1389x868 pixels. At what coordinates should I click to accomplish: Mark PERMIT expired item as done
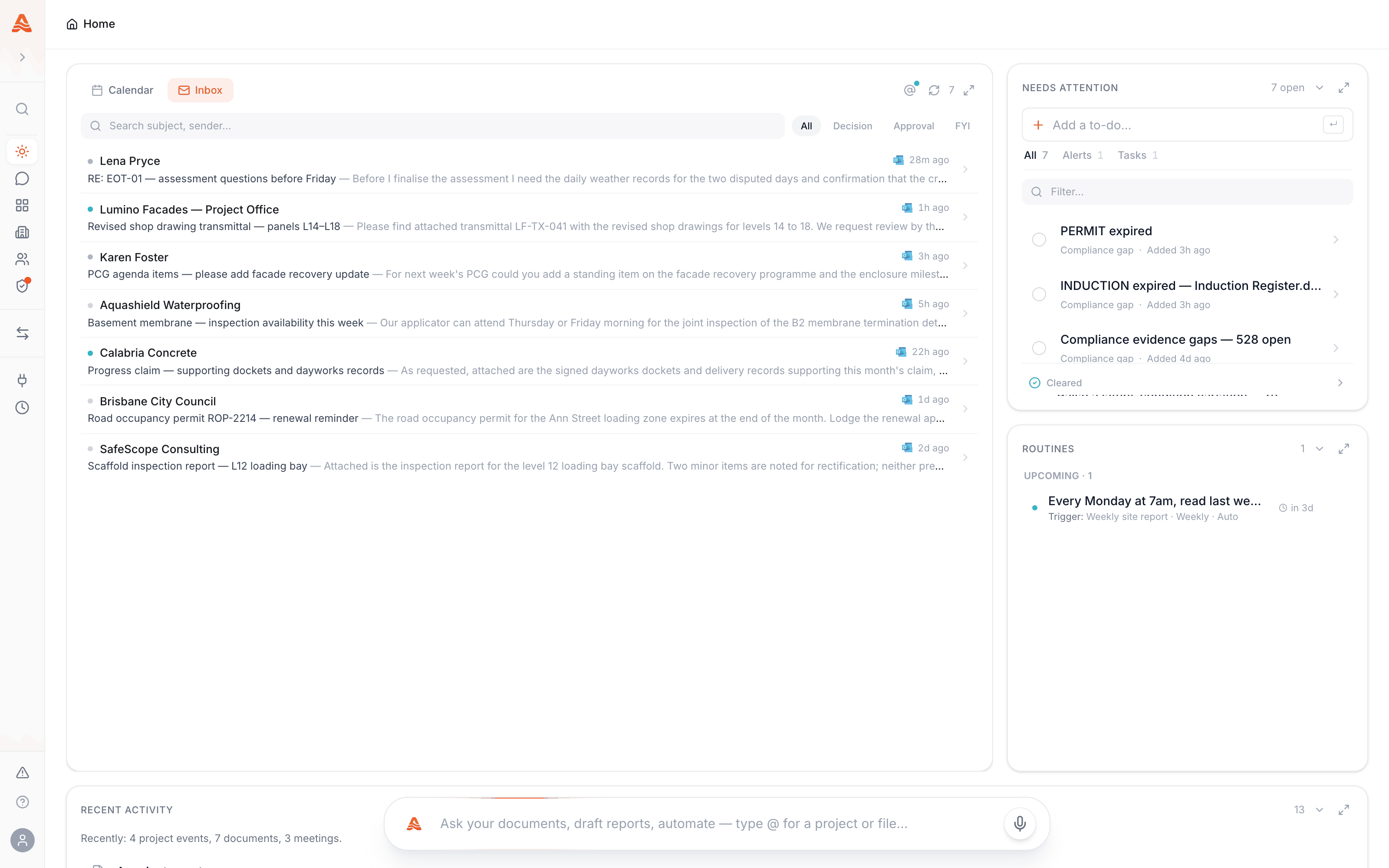[x=1039, y=240]
